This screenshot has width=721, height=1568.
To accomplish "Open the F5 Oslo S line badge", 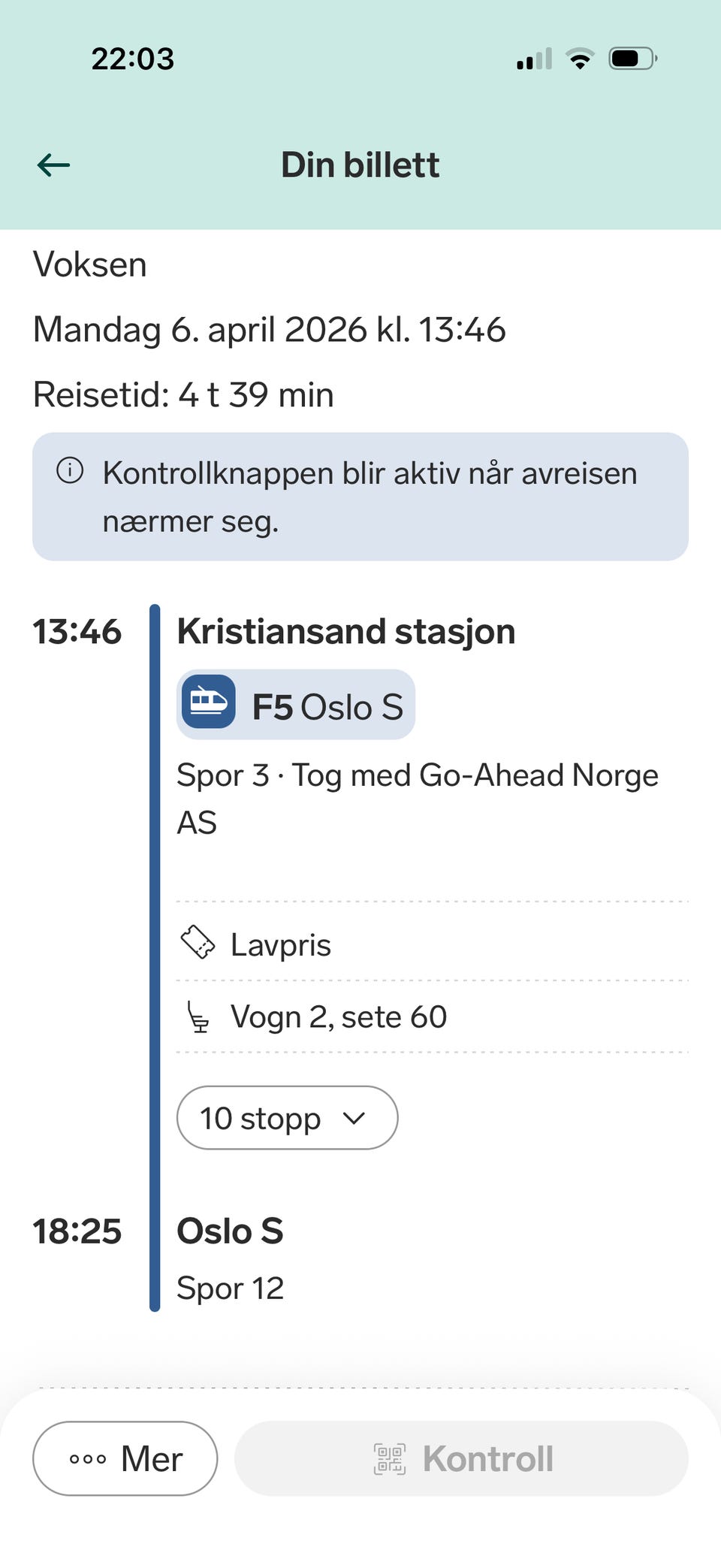I will coord(296,705).
